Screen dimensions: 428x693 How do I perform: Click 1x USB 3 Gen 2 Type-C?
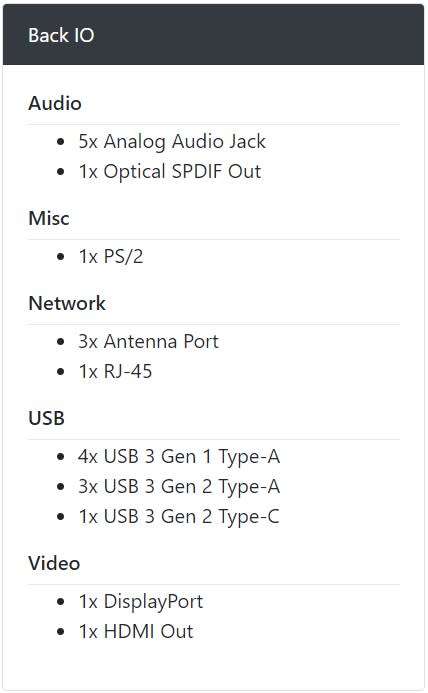(179, 516)
